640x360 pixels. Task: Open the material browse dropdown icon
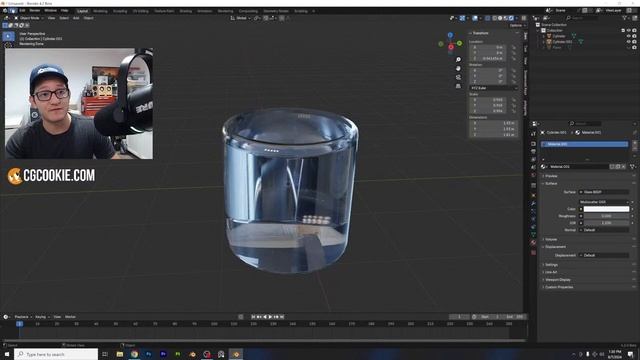(x=544, y=167)
